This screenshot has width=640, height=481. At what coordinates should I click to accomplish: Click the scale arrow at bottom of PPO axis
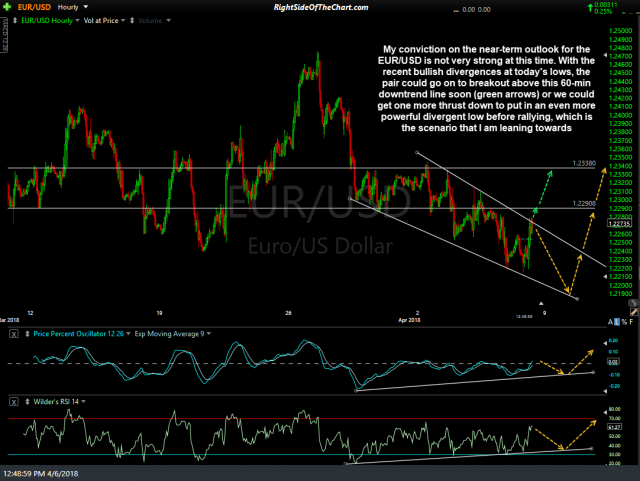pyautogui.click(x=605, y=391)
